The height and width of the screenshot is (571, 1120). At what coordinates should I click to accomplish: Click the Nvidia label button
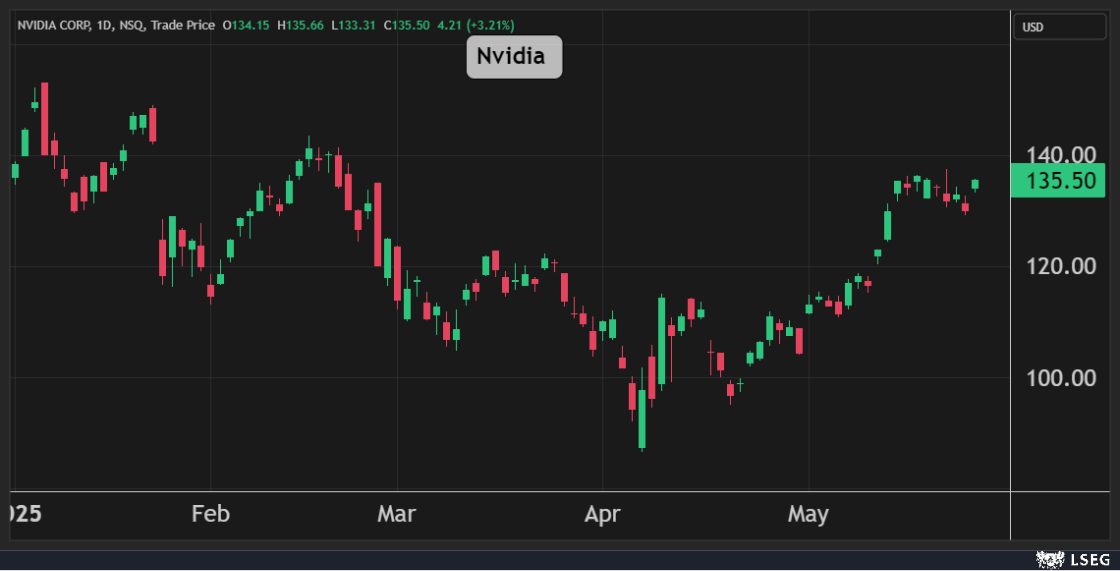click(514, 56)
